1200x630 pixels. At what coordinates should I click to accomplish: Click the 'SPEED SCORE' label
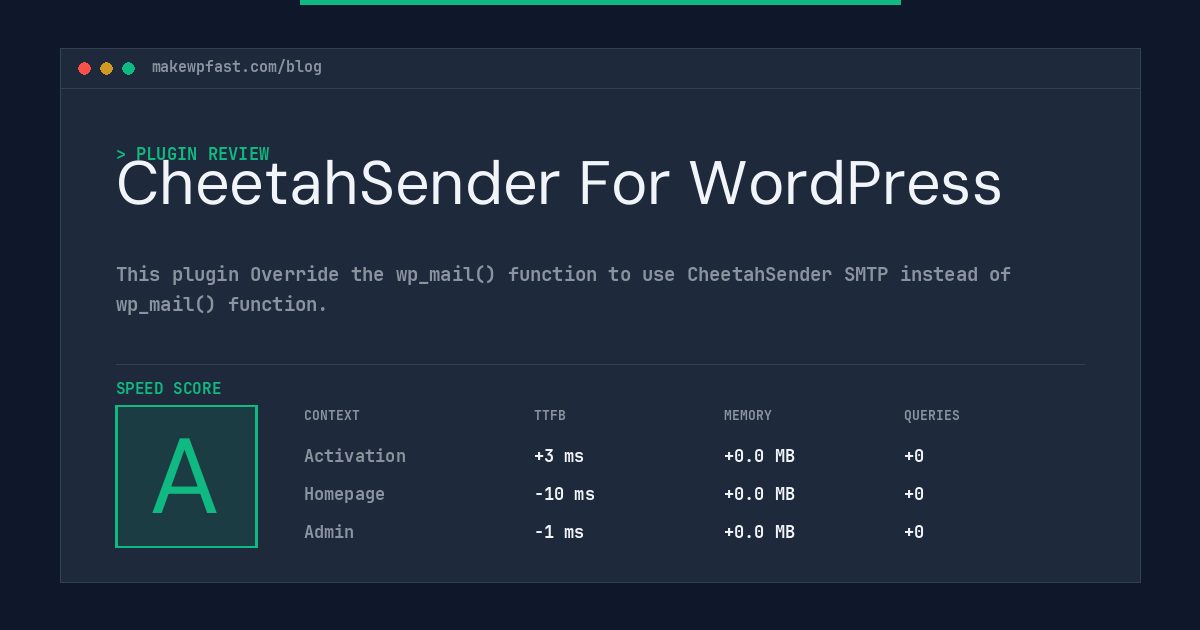click(x=169, y=389)
